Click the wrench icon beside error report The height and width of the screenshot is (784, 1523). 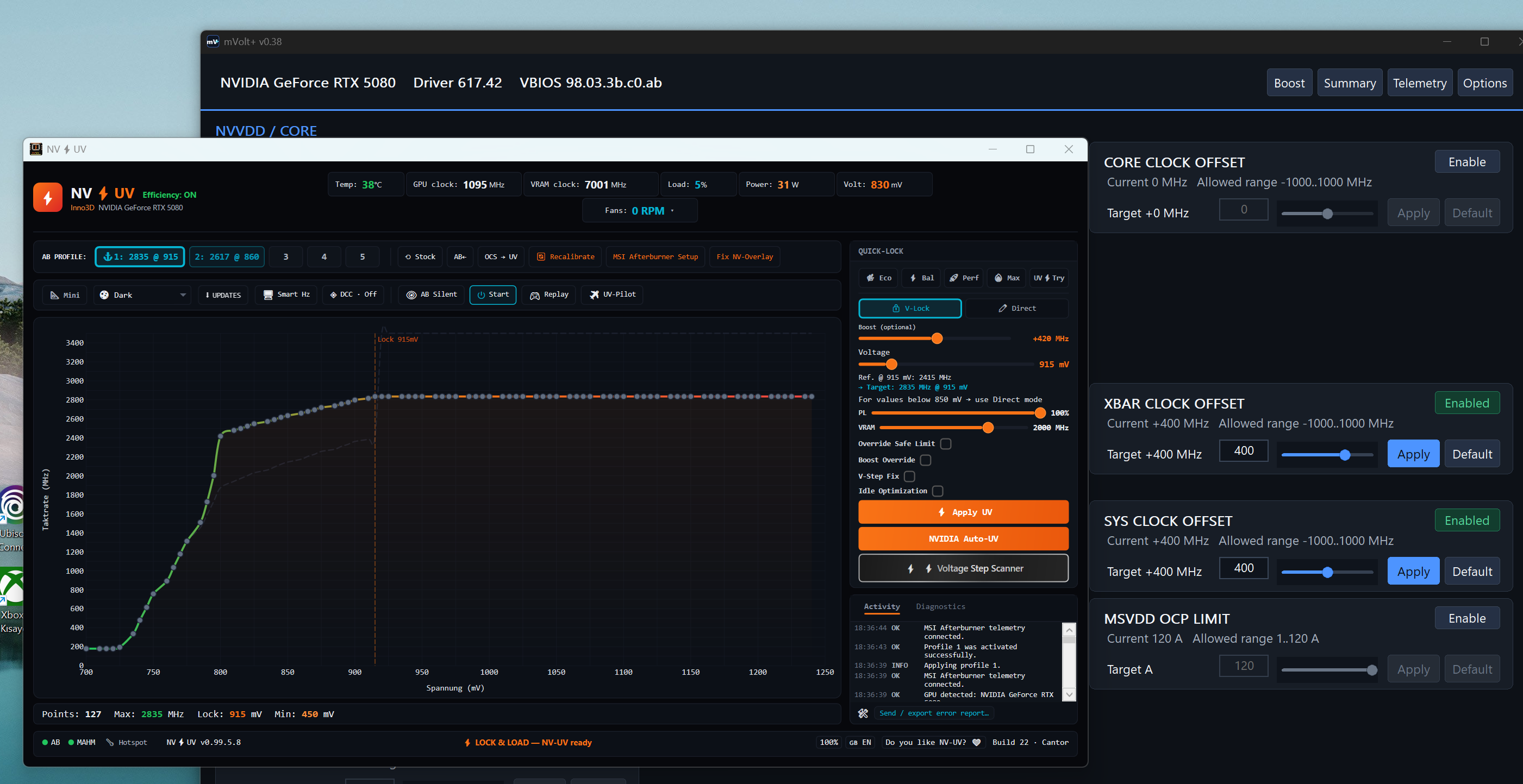tap(863, 713)
